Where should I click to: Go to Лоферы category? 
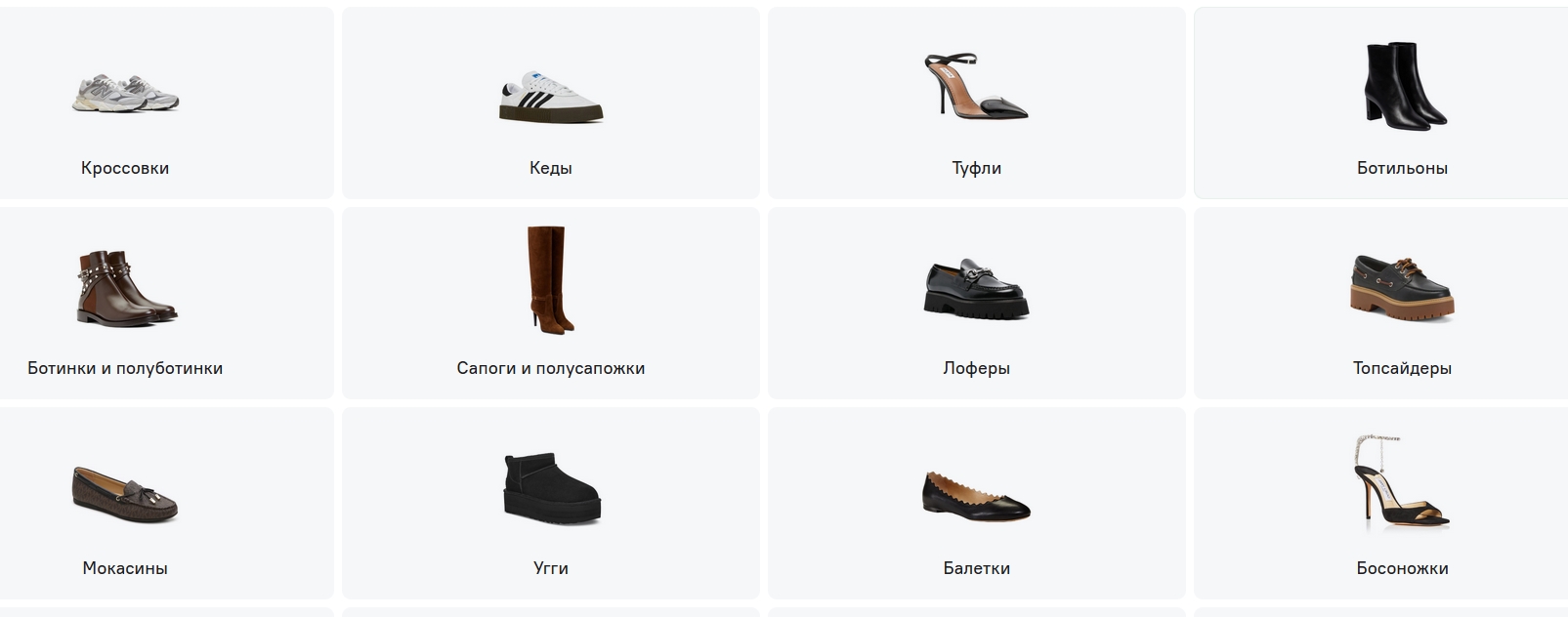[x=977, y=368]
